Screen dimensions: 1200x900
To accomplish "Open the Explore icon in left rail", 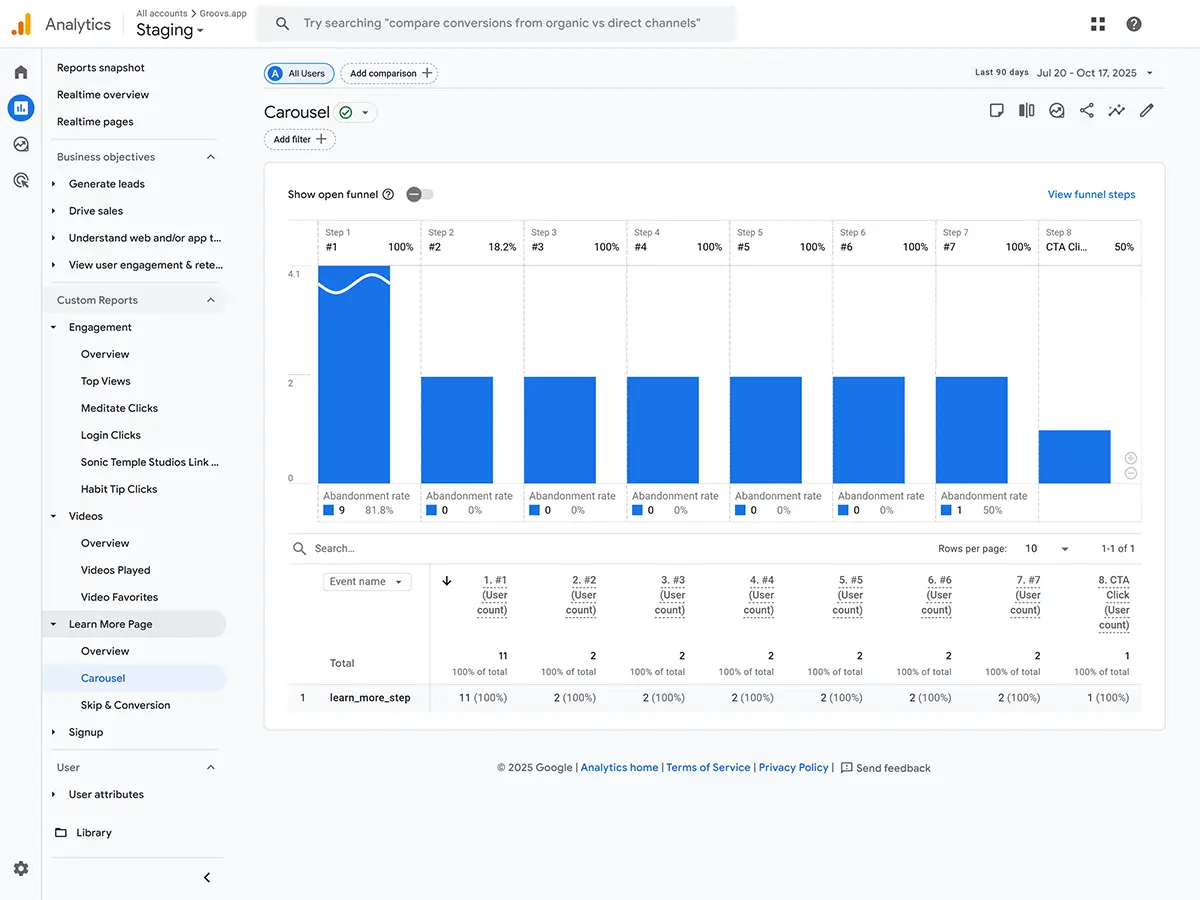I will (x=21, y=144).
